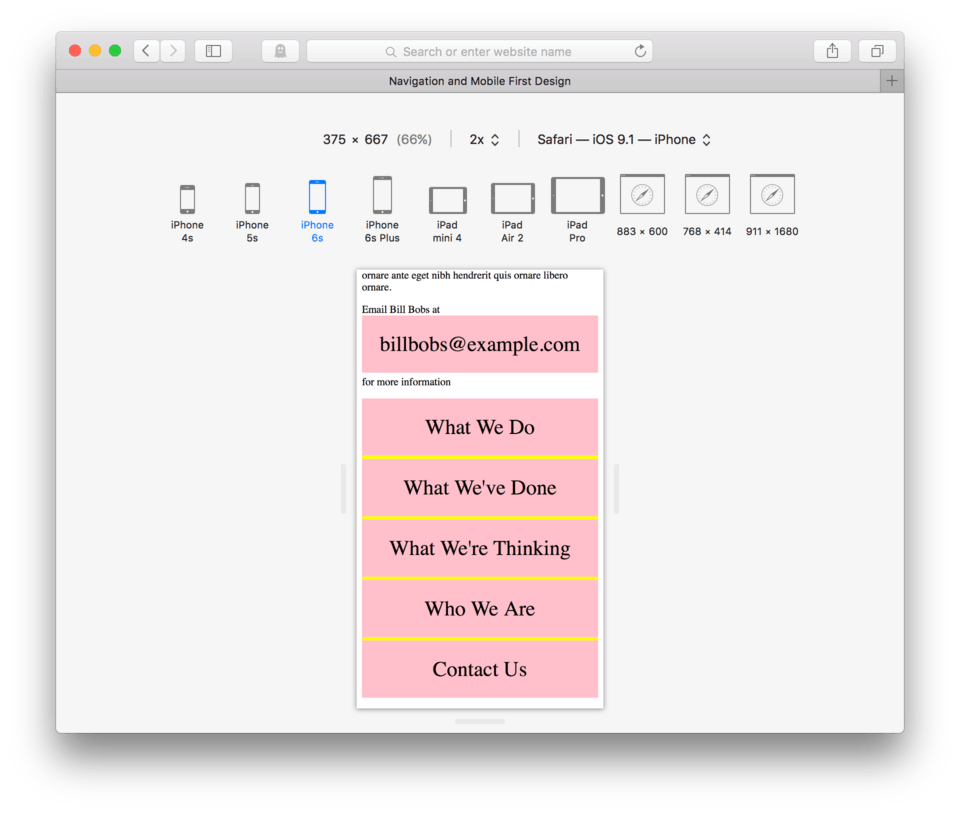Show all tabs with the tabs overview icon

click(877, 51)
